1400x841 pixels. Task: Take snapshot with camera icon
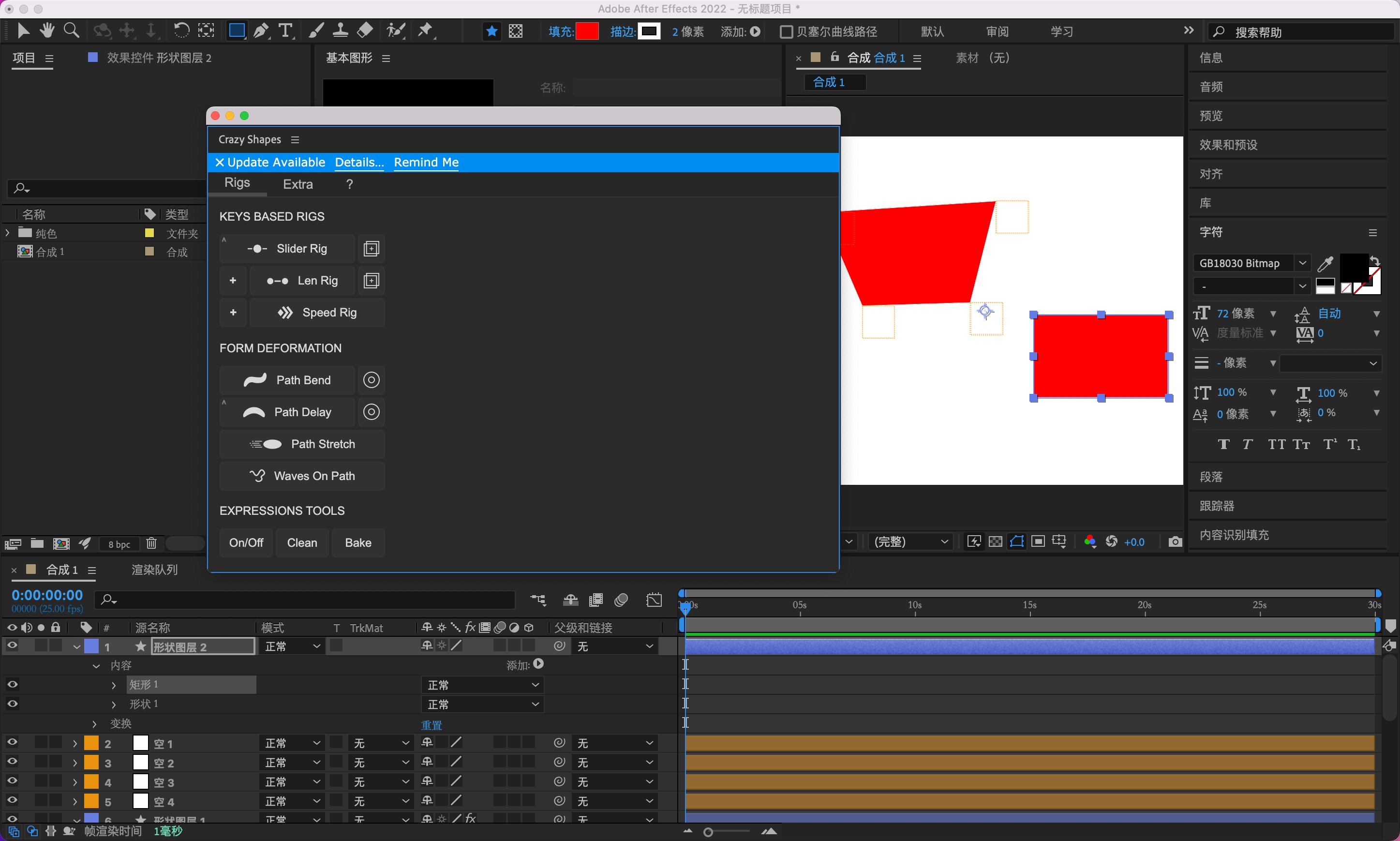[1175, 542]
